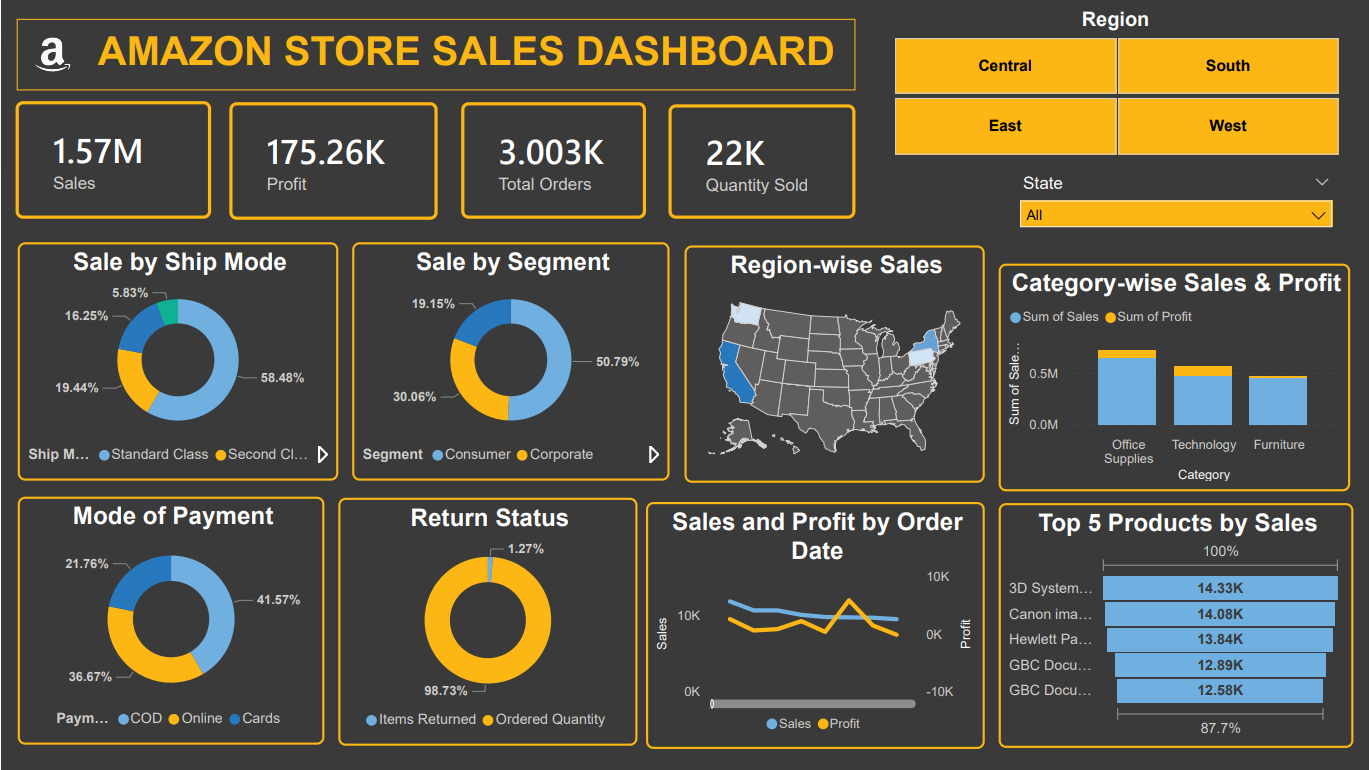Viewport: 1370px width, 770px height.
Task: Click the Technology sales bar
Action: coord(1203,400)
